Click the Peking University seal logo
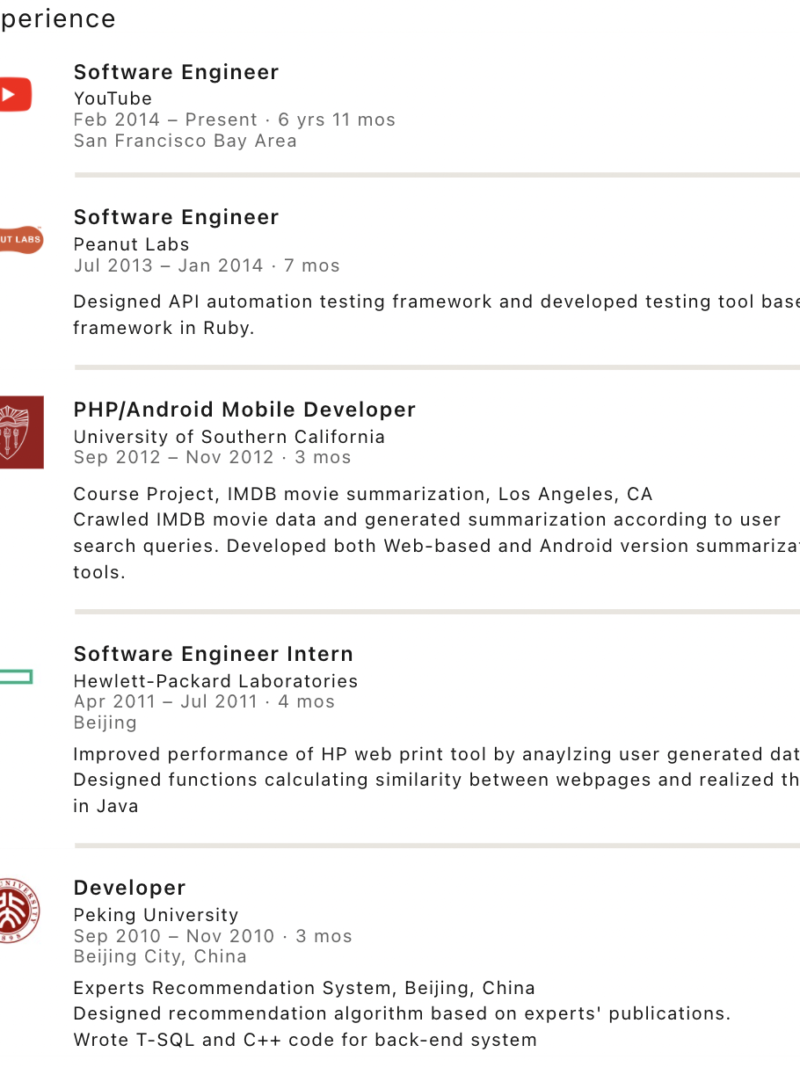800x1067 pixels. tap(19, 910)
